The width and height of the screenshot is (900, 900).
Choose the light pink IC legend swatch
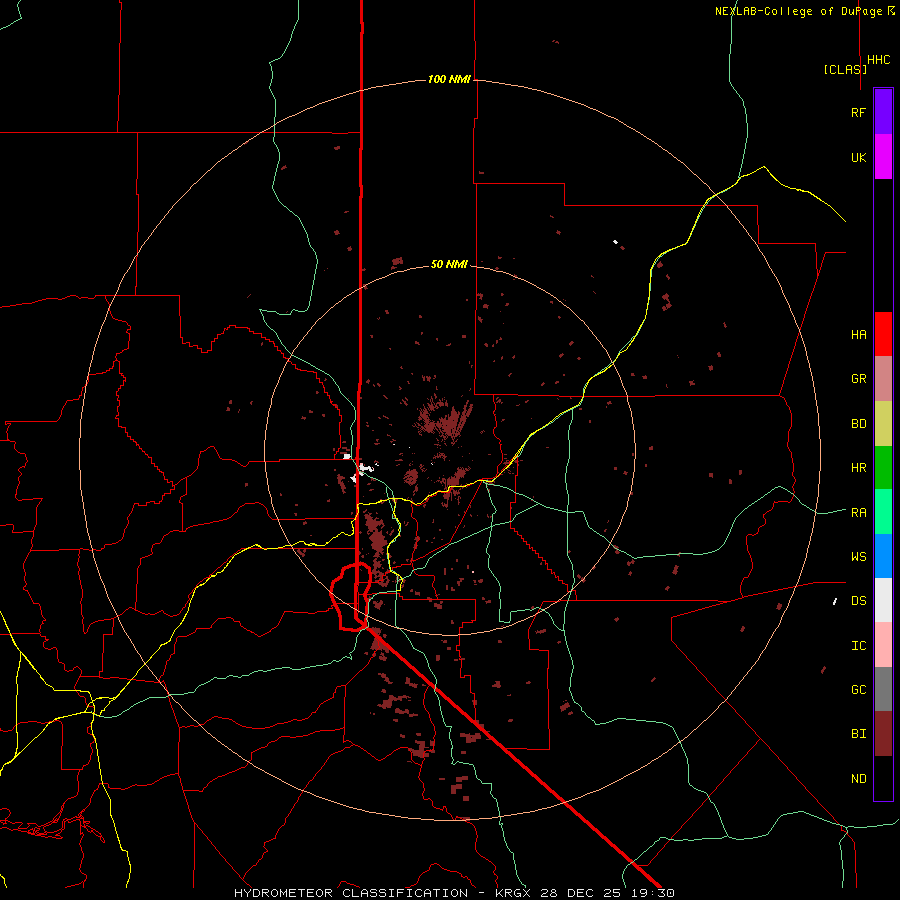[883, 645]
